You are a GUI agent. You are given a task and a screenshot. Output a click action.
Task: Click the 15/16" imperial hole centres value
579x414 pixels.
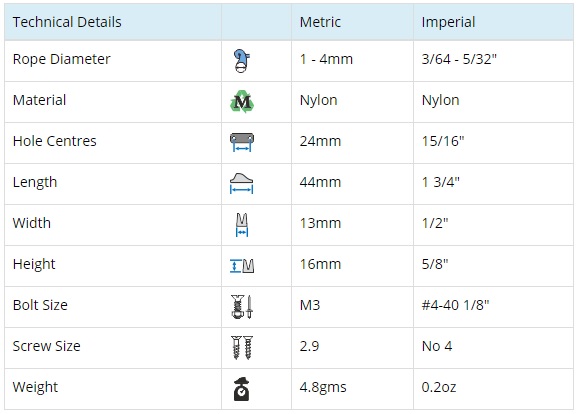(443, 141)
